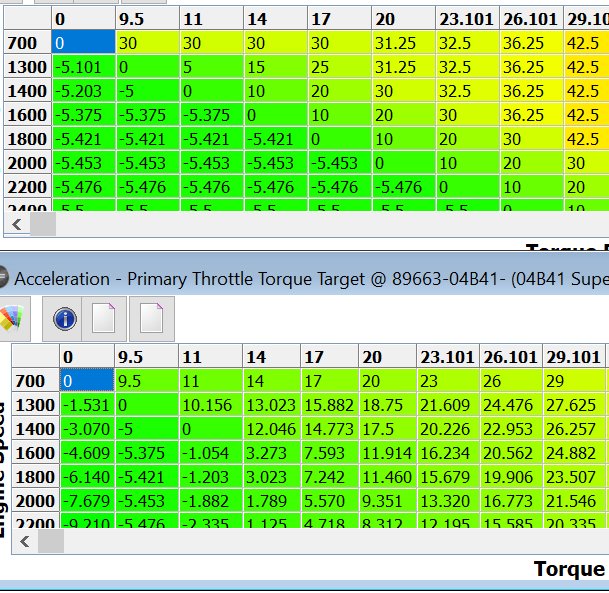Click the 36.25 cell in the upper table's 1600 row
609x593 pixels.
pyautogui.click(x=531, y=115)
